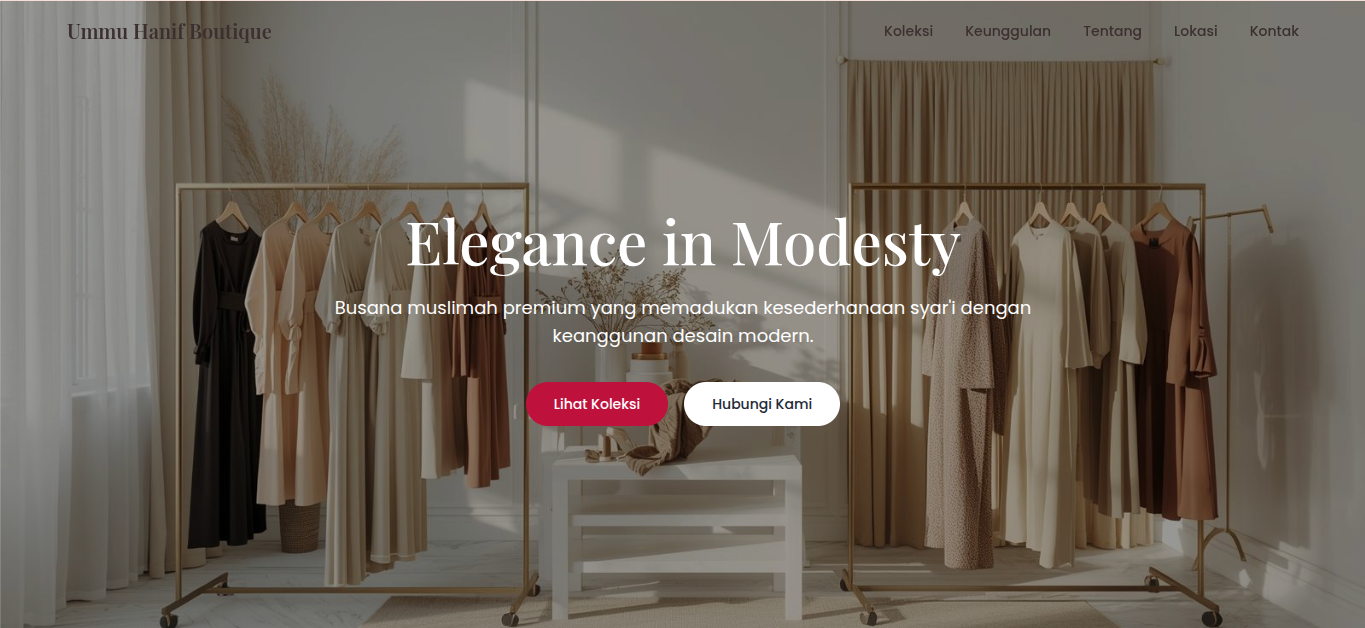Select Tentang in the navigation bar
The height and width of the screenshot is (628, 1365).
[x=1112, y=31]
